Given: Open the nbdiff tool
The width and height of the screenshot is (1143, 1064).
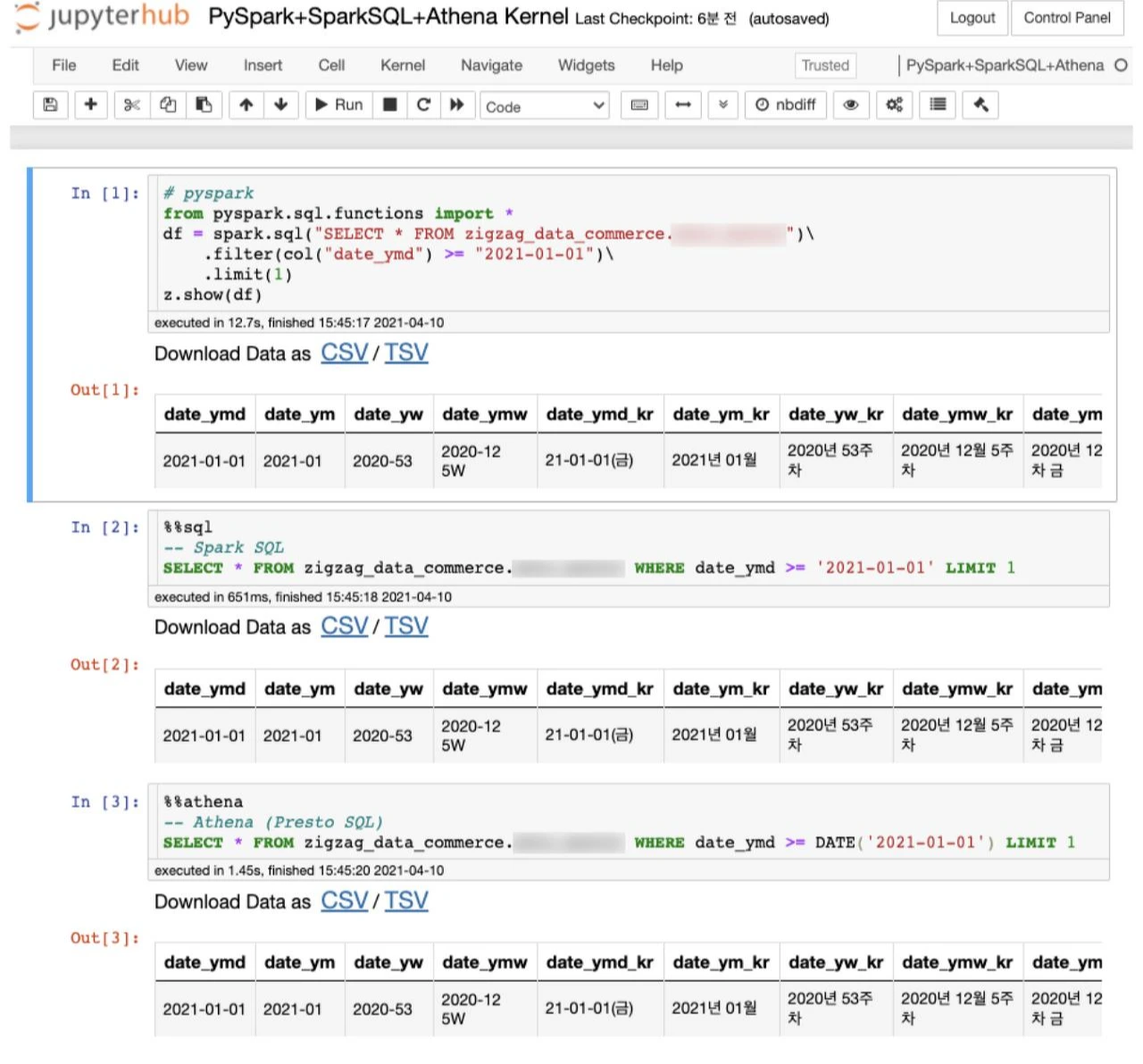Looking at the screenshot, I should (x=785, y=105).
